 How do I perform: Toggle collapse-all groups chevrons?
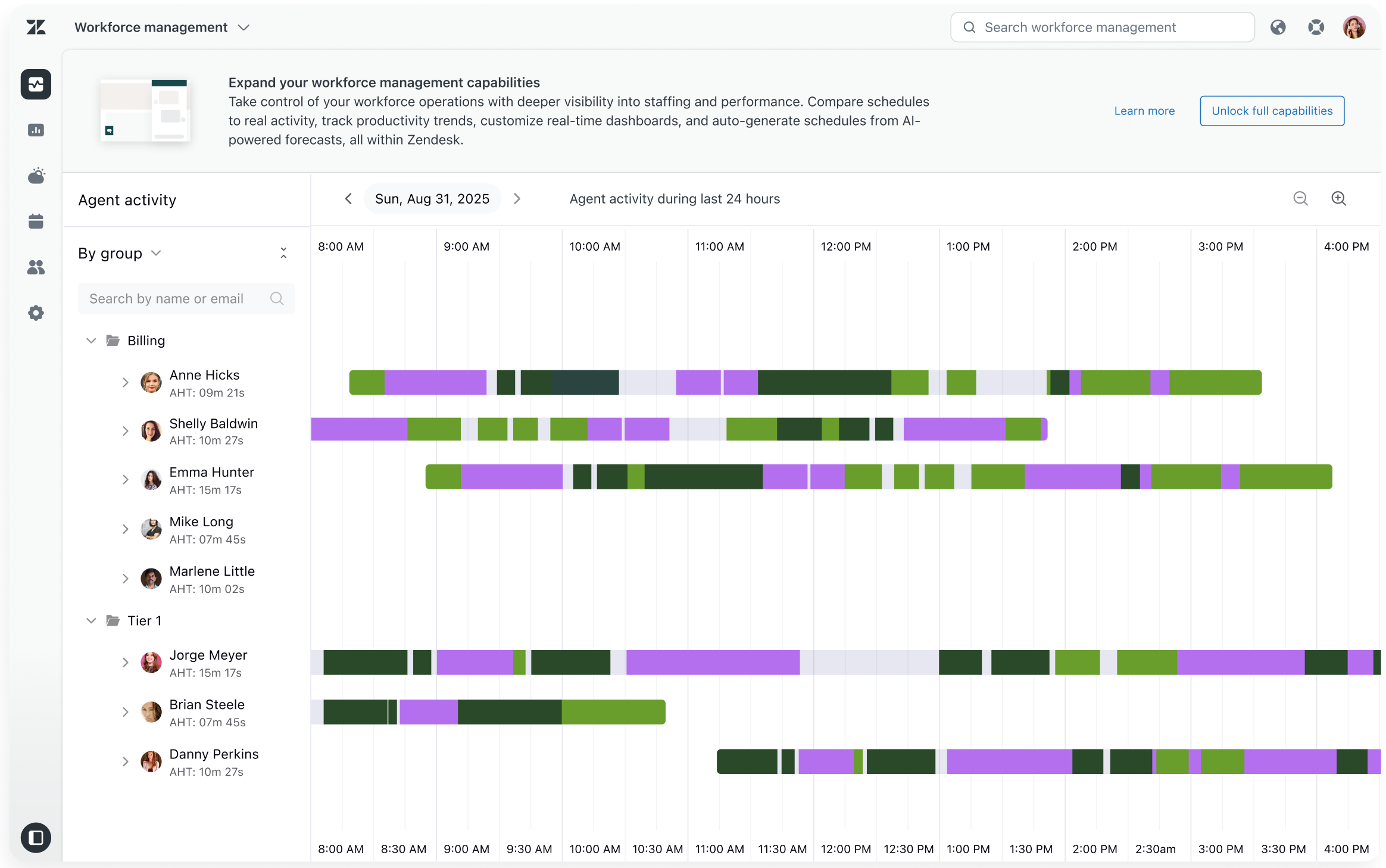pos(283,253)
